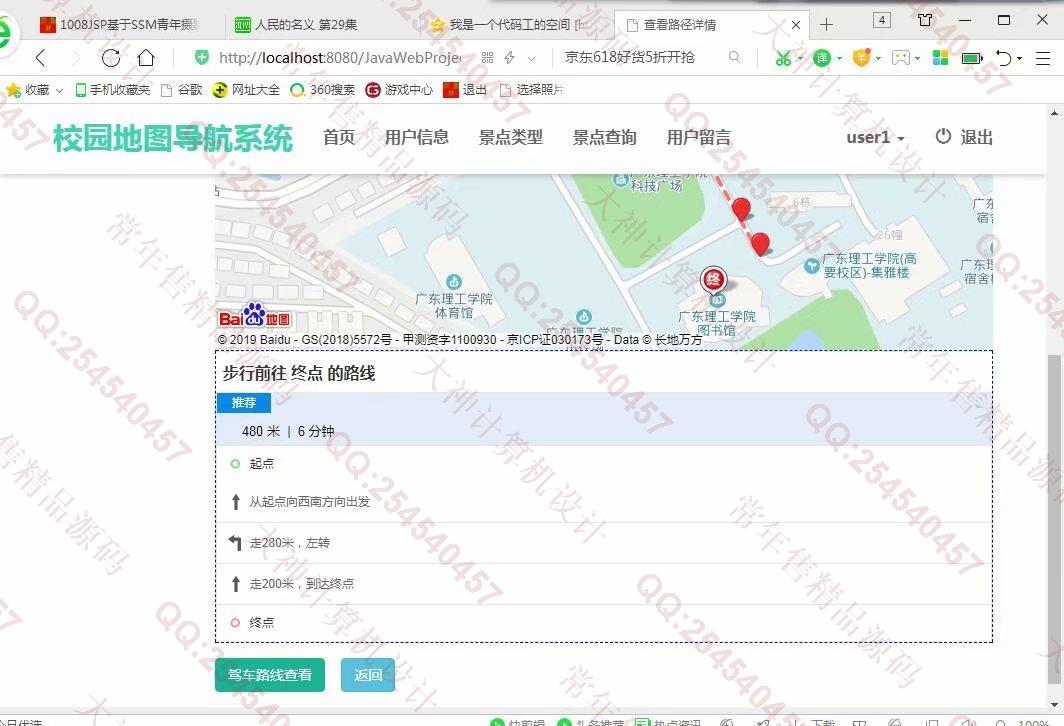Click the address bar URL field

coord(340,58)
